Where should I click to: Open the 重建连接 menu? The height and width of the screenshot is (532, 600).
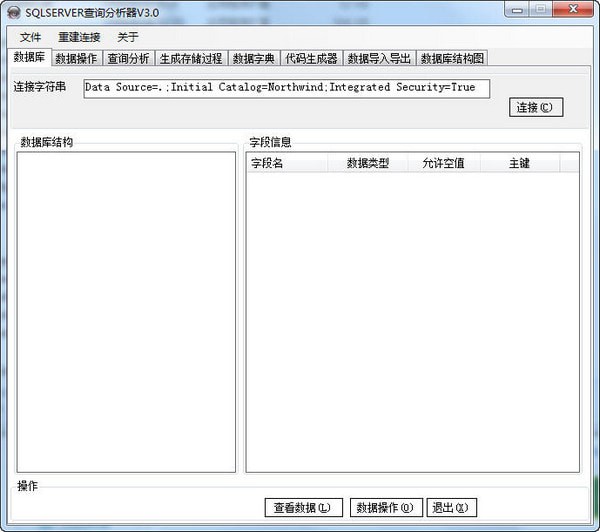pos(79,37)
